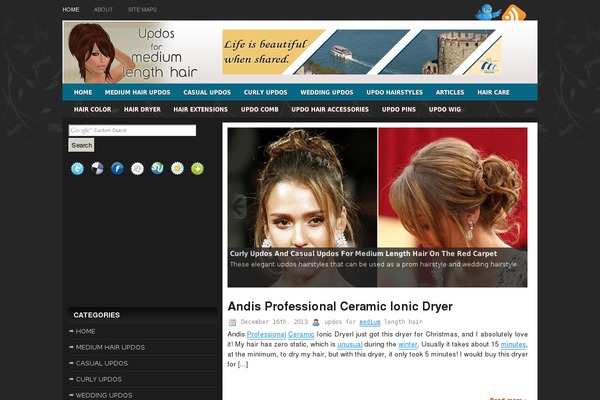Open the orange RSS feed icon
600x400 pixels.
tap(514, 13)
